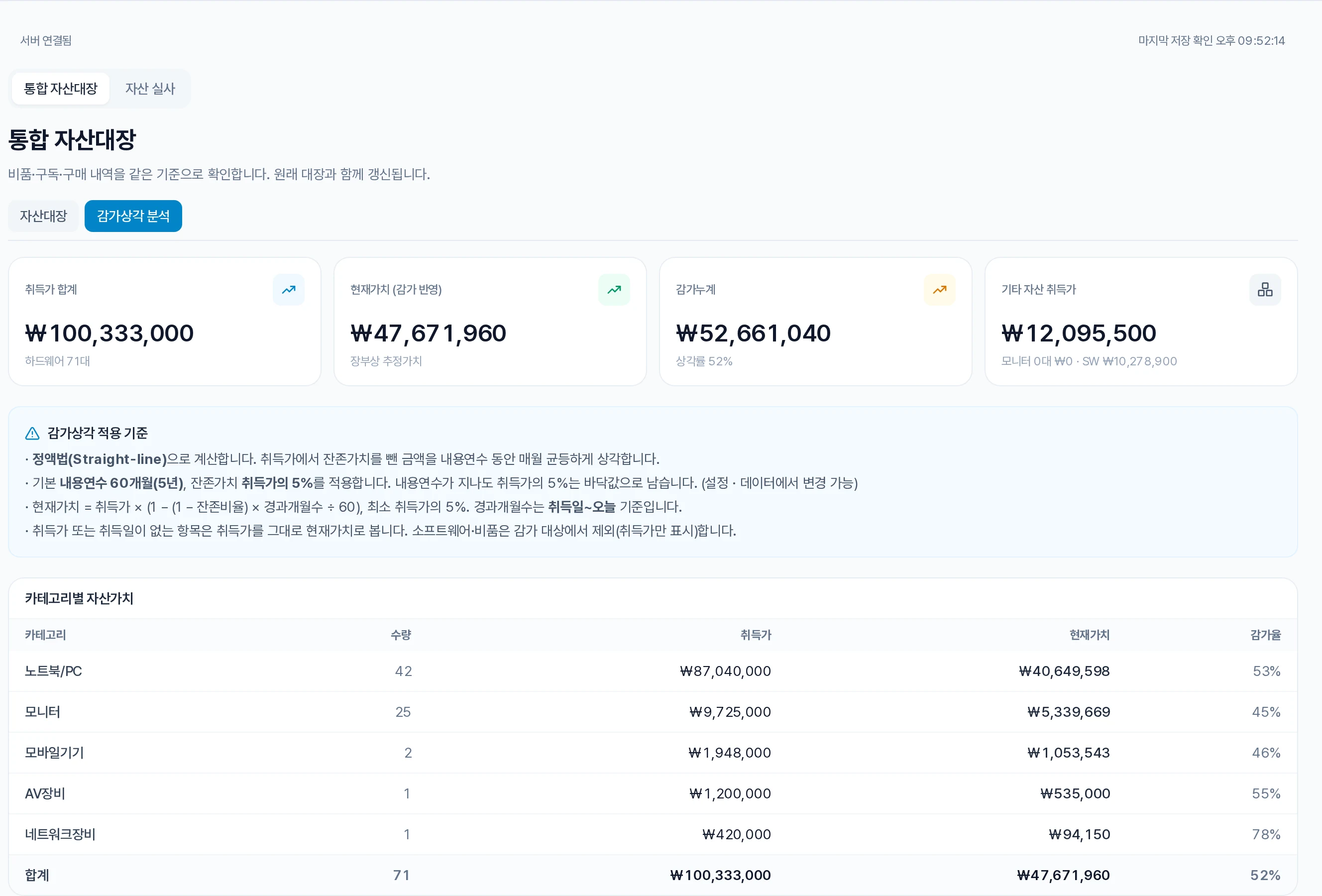
Task: Switch to the 통합 자산대장 tab
Action: 60,89
